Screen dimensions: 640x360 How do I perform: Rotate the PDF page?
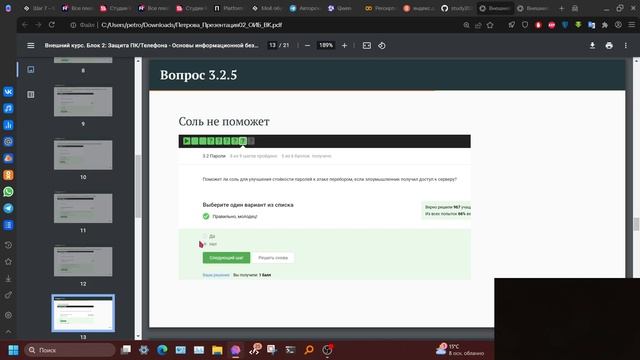(382, 45)
